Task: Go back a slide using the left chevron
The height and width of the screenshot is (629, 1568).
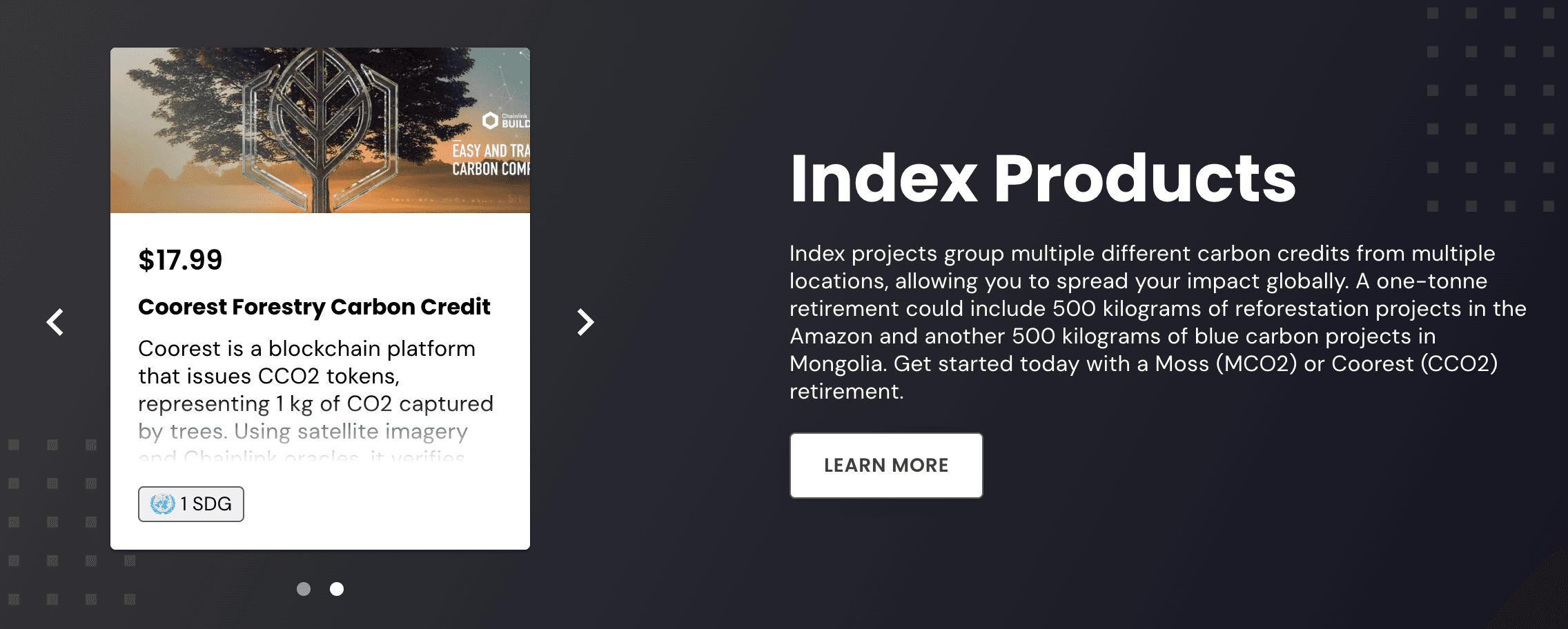Action: click(x=56, y=321)
